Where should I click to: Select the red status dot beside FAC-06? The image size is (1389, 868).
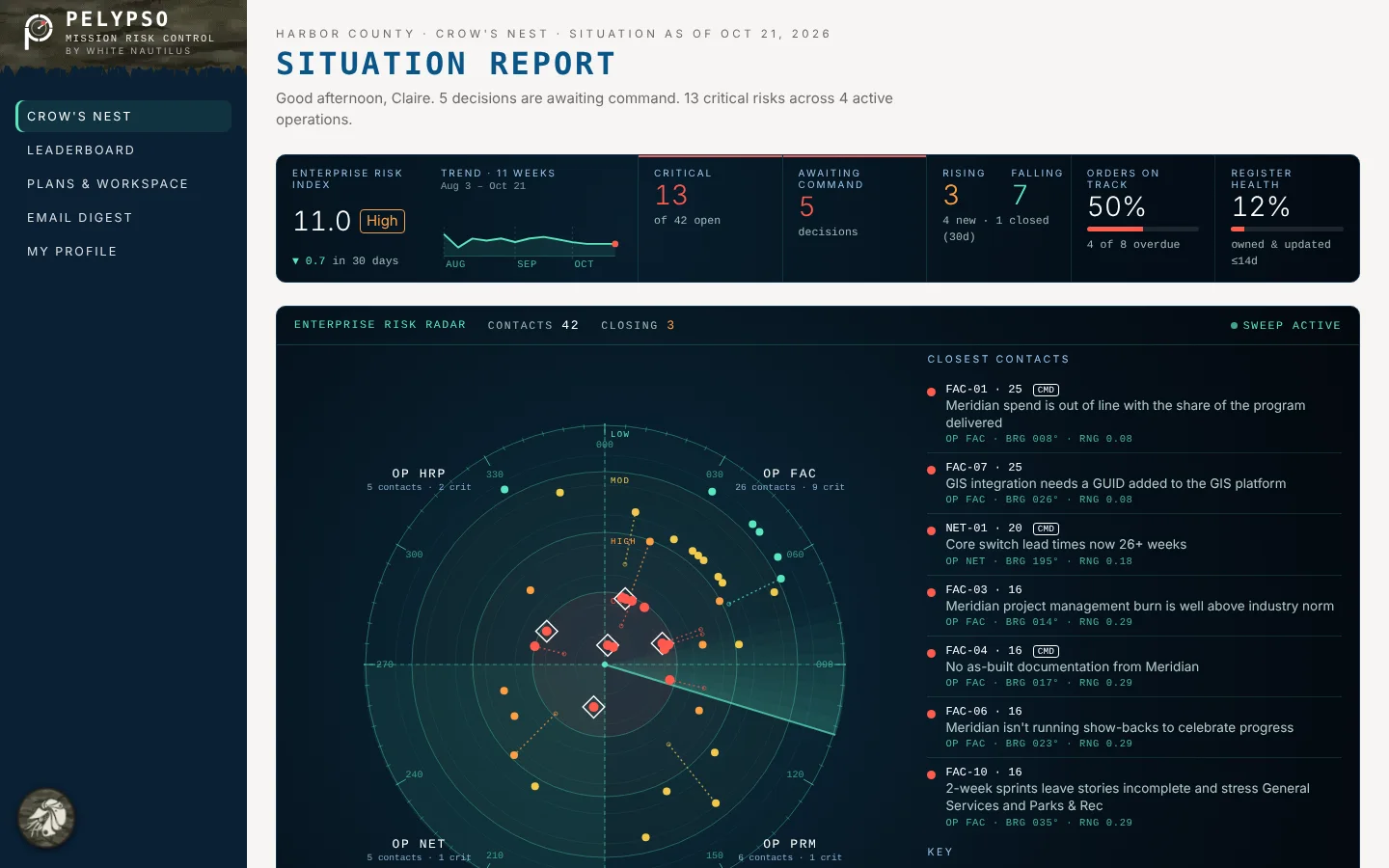[x=931, y=714]
